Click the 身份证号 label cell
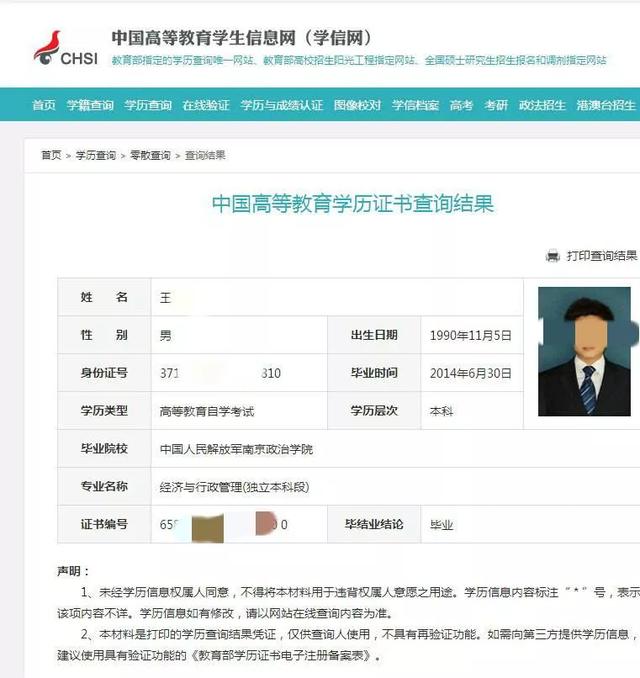This screenshot has width=640, height=678. tap(104, 373)
